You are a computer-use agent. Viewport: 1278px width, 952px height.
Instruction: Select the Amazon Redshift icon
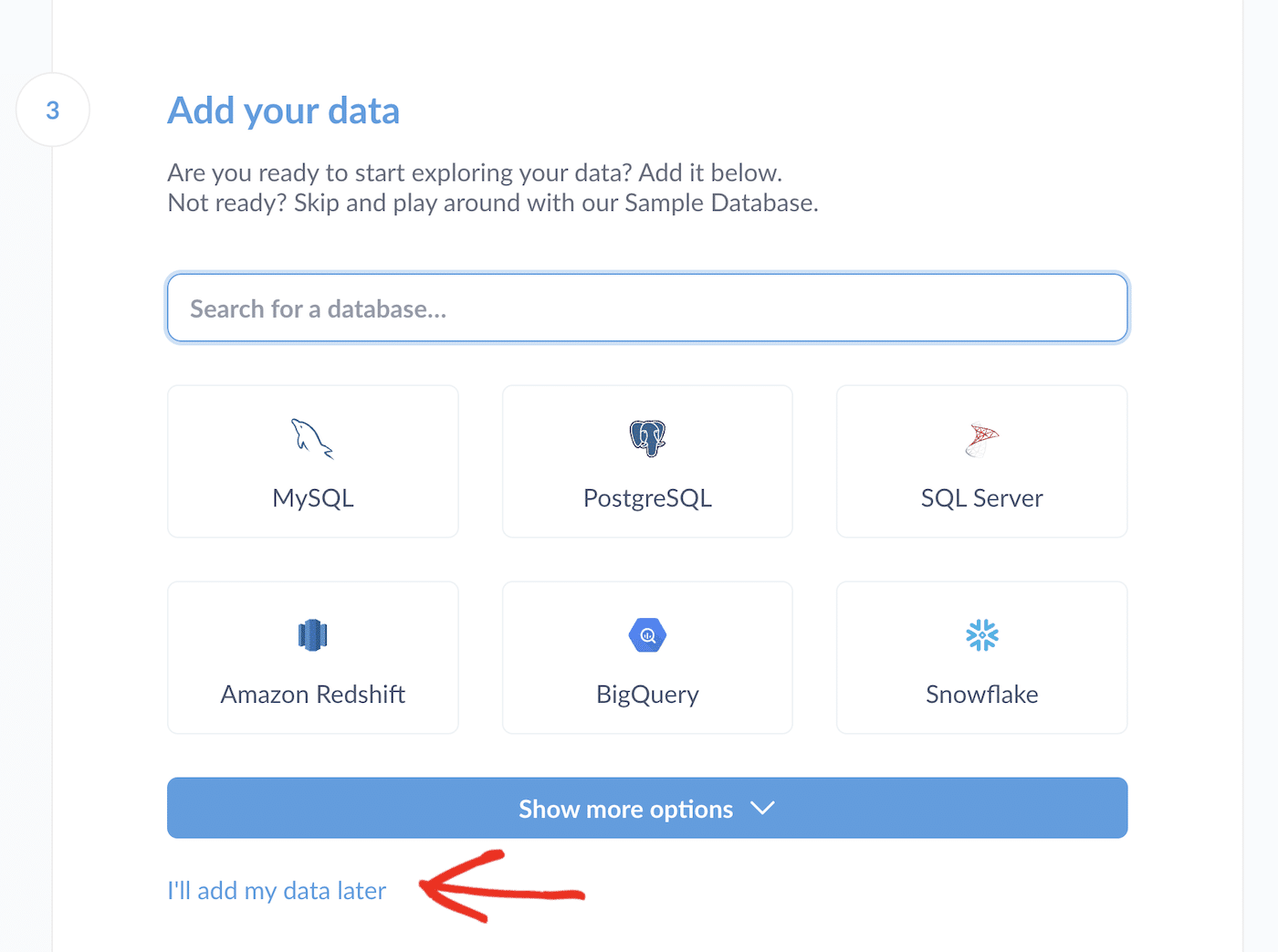coord(312,634)
